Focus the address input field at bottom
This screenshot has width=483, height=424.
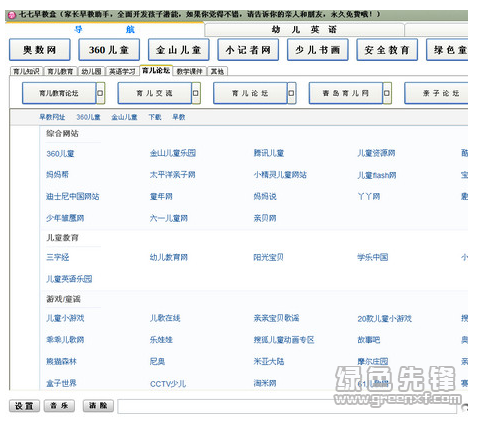287,406
